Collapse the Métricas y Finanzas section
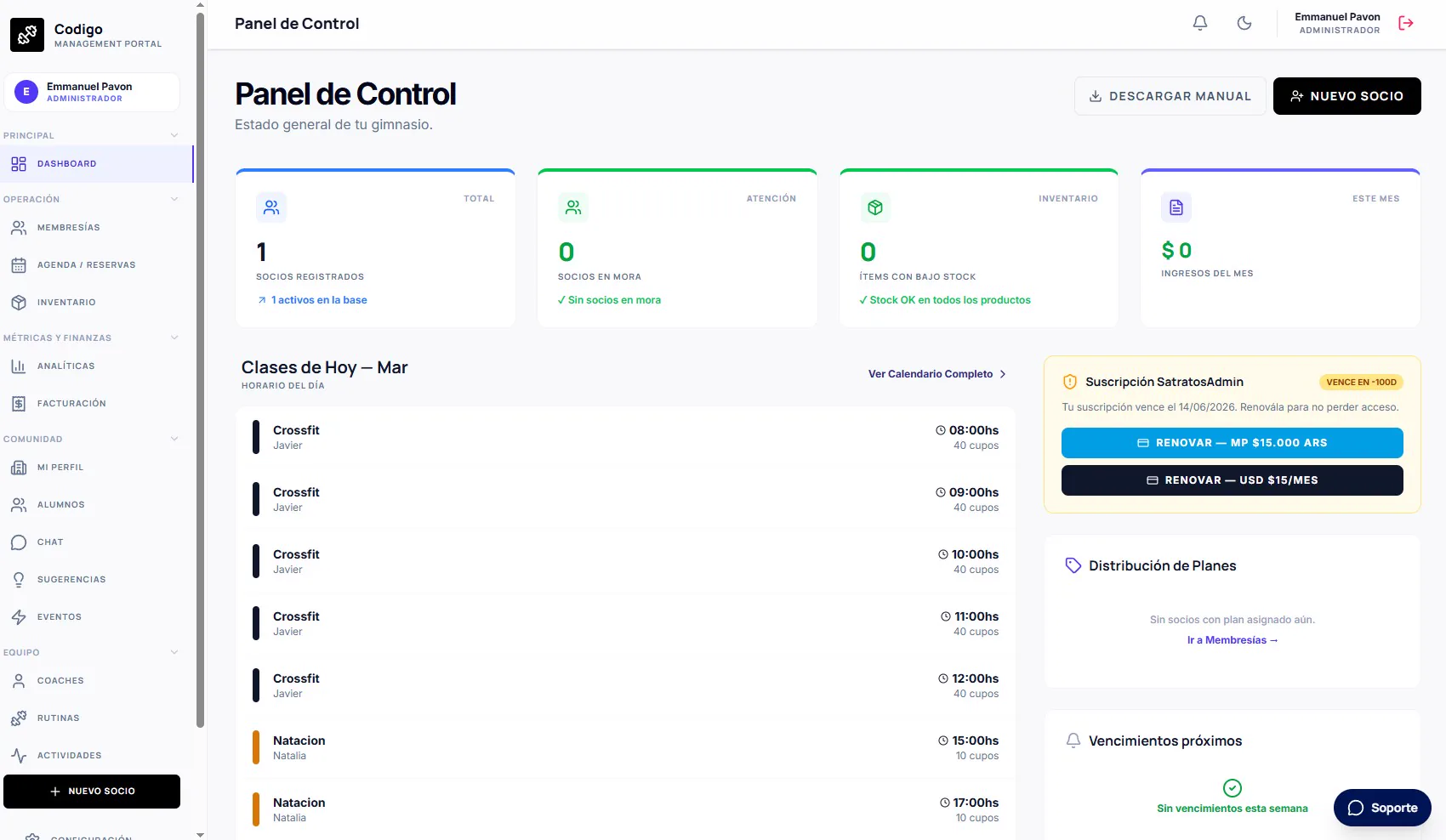The width and height of the screenshot is (1446, 840). pos(174,338)
